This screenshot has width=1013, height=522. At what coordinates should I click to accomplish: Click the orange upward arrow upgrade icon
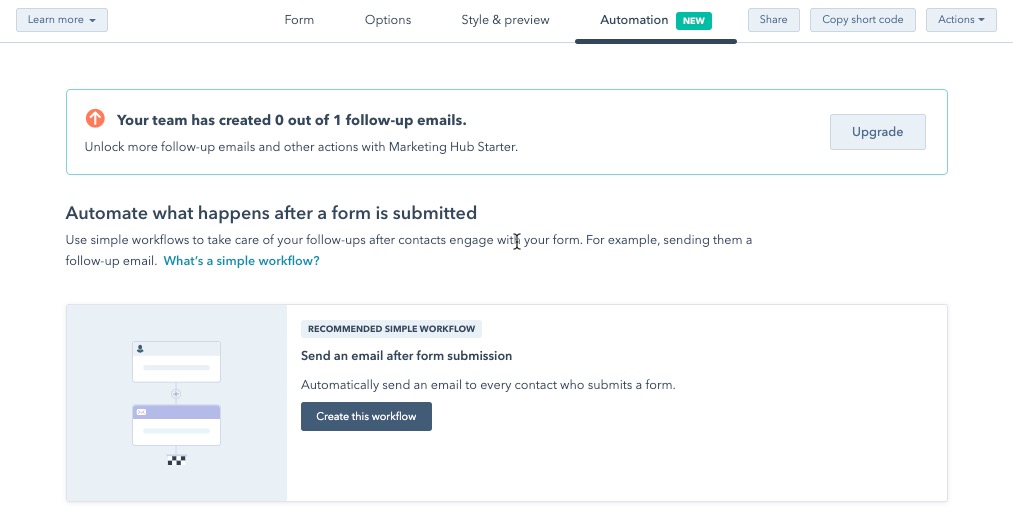pos(95,119)
